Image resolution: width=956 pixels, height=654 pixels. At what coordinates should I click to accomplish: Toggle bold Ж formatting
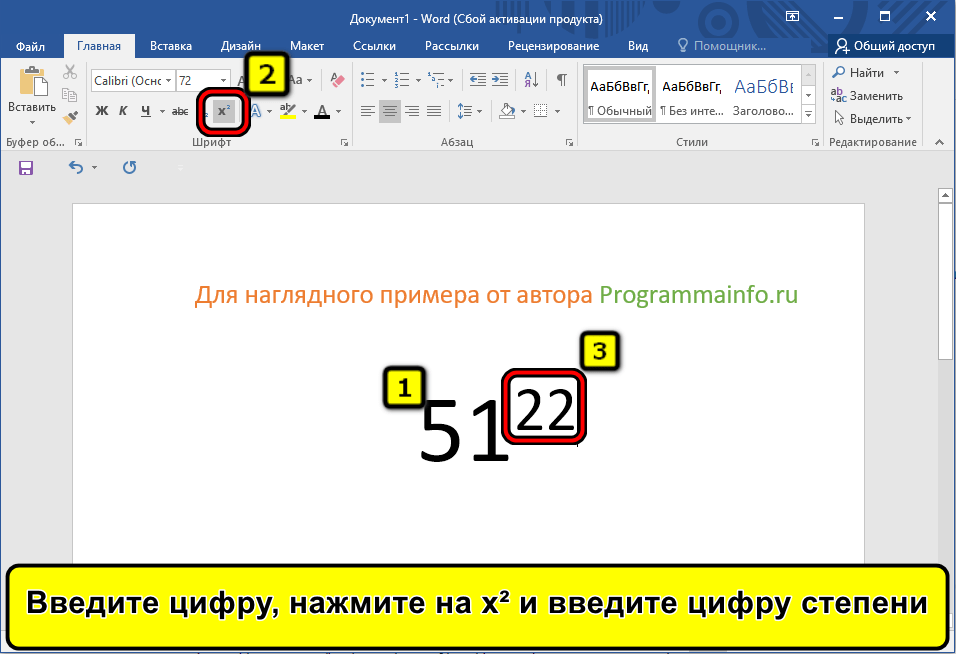[x=101, y=111]
